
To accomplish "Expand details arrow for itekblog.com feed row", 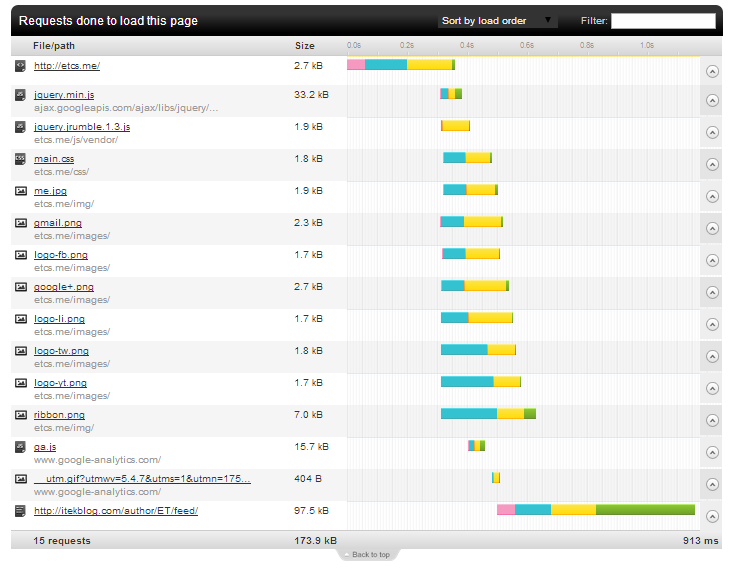I will click(712, 516).
